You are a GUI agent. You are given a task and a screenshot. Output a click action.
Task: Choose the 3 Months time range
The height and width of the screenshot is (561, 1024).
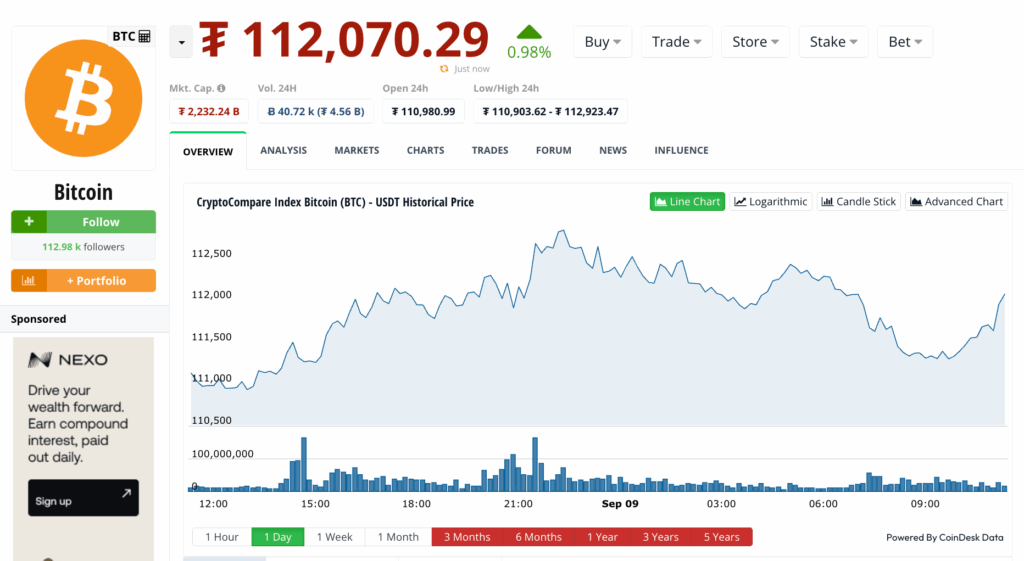467,537
